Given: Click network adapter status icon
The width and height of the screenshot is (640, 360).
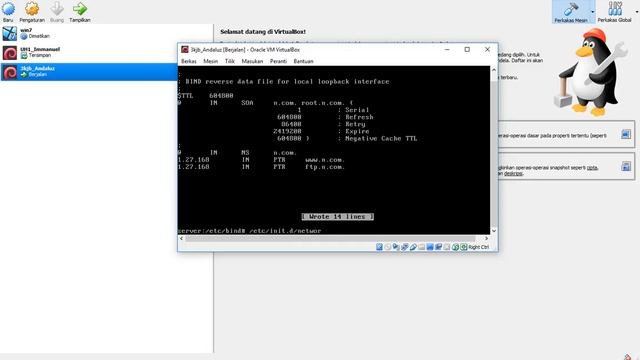Looking at the screenshot, I should (404, 247).
